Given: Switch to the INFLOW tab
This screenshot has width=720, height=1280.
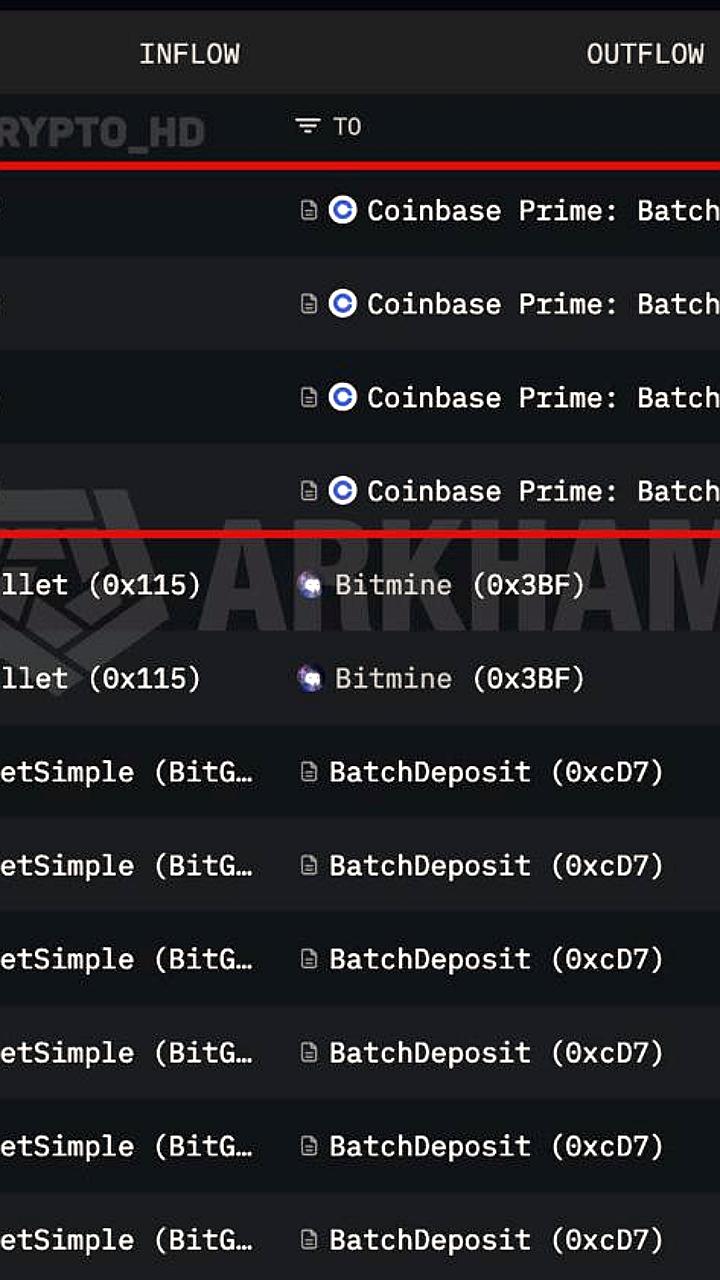Looking at the screenshot, I should [190, 53].
